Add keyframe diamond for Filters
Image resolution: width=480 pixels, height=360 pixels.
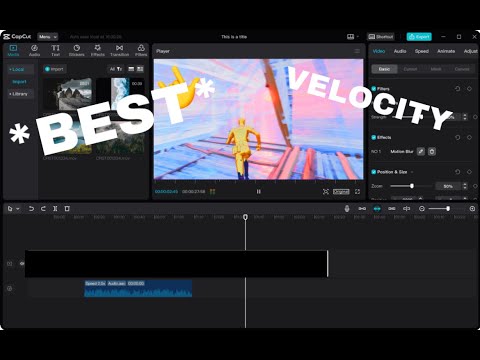[469, 89]
